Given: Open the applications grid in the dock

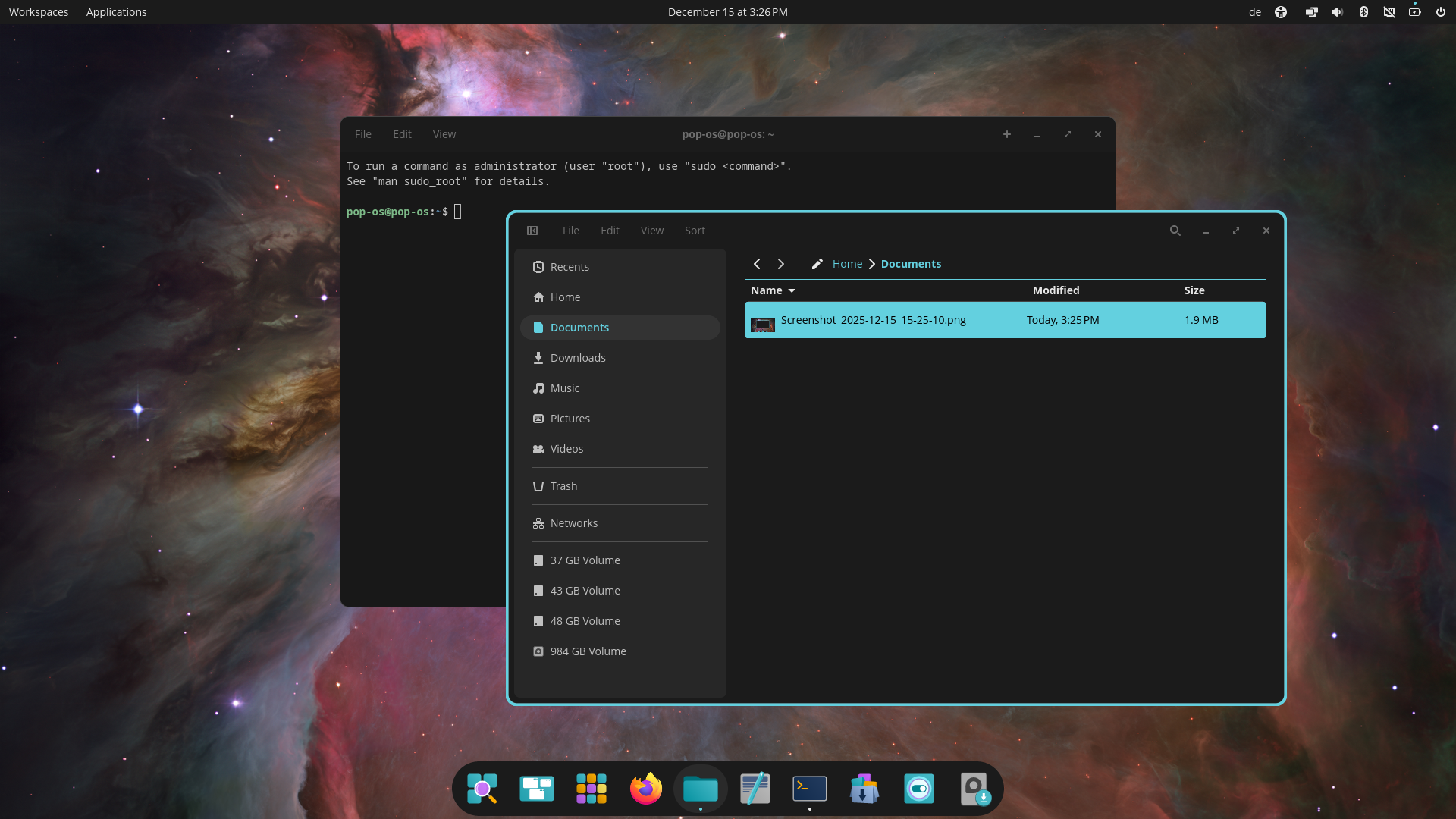Looking at the screenshot, I should (x=591, y=789).
